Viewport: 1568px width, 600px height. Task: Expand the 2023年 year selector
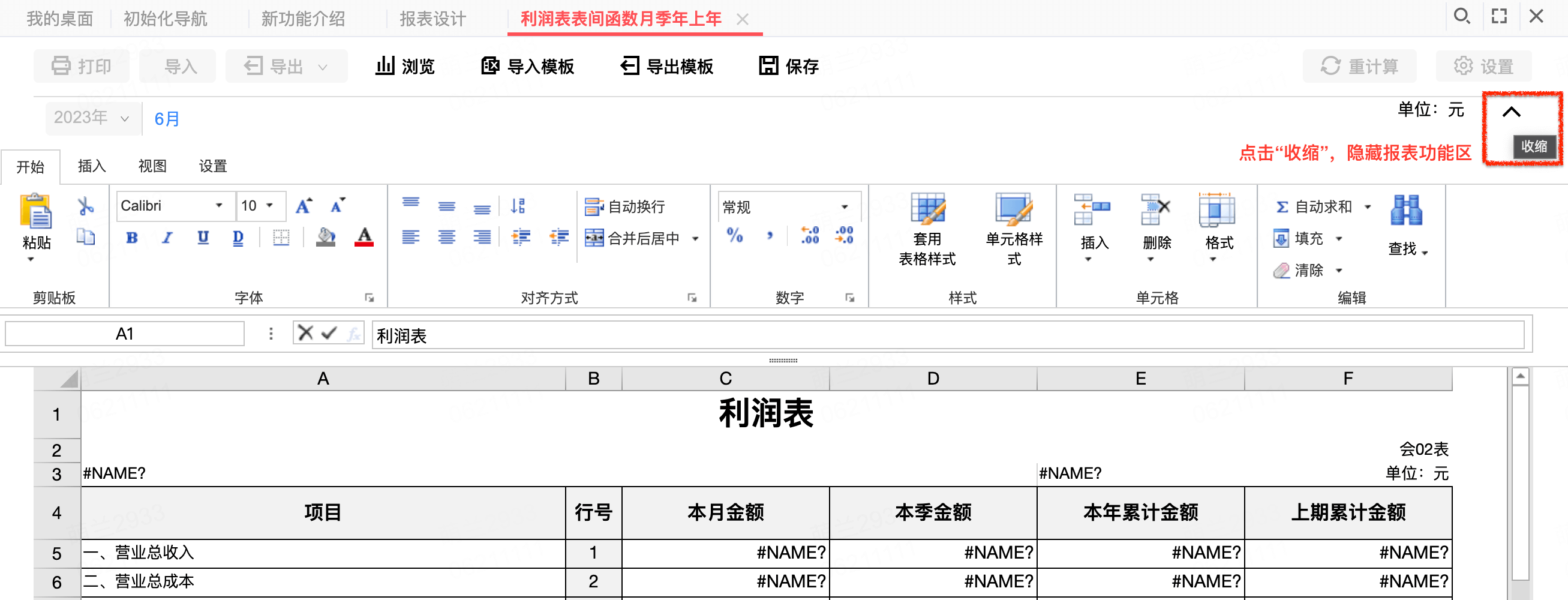pos(92,118)
